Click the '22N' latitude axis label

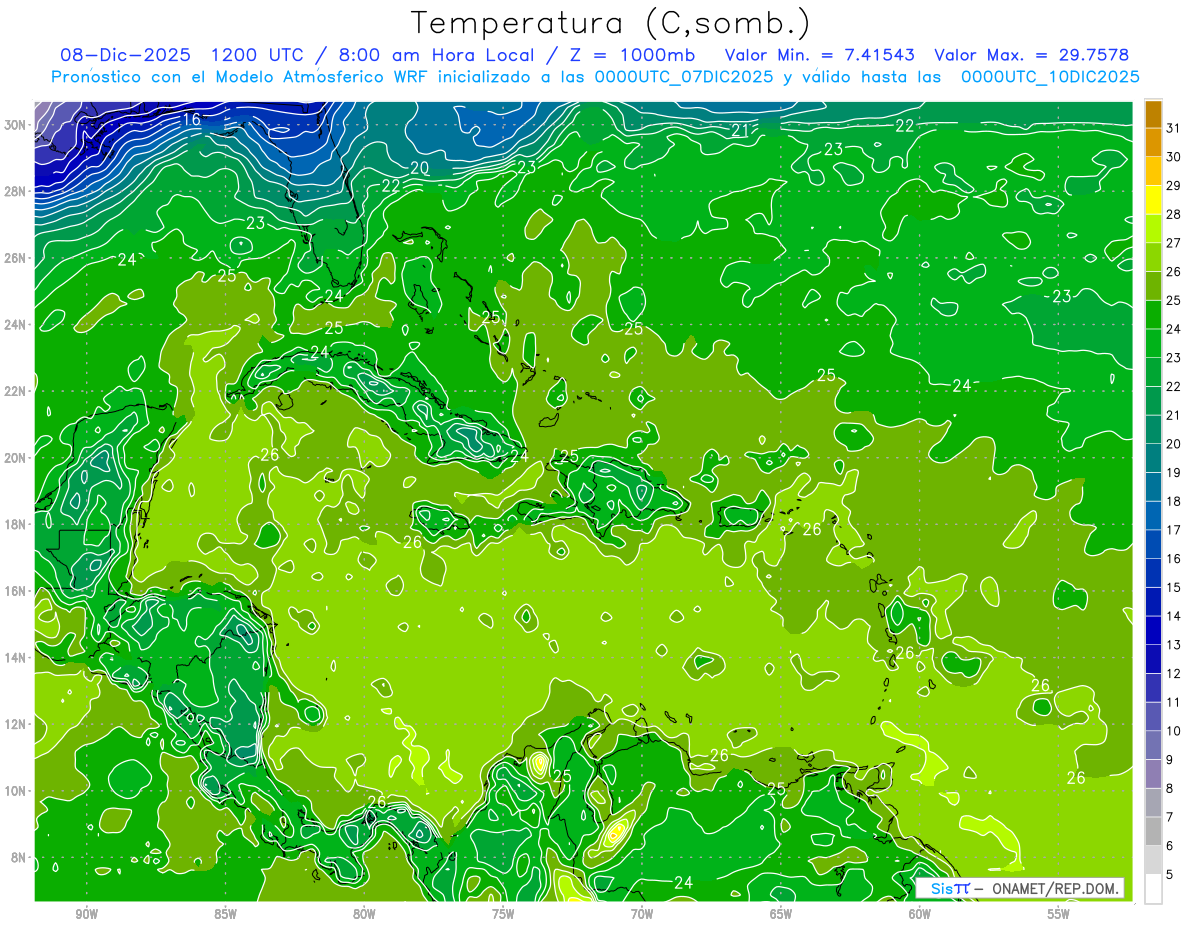[x=16, y=391]
